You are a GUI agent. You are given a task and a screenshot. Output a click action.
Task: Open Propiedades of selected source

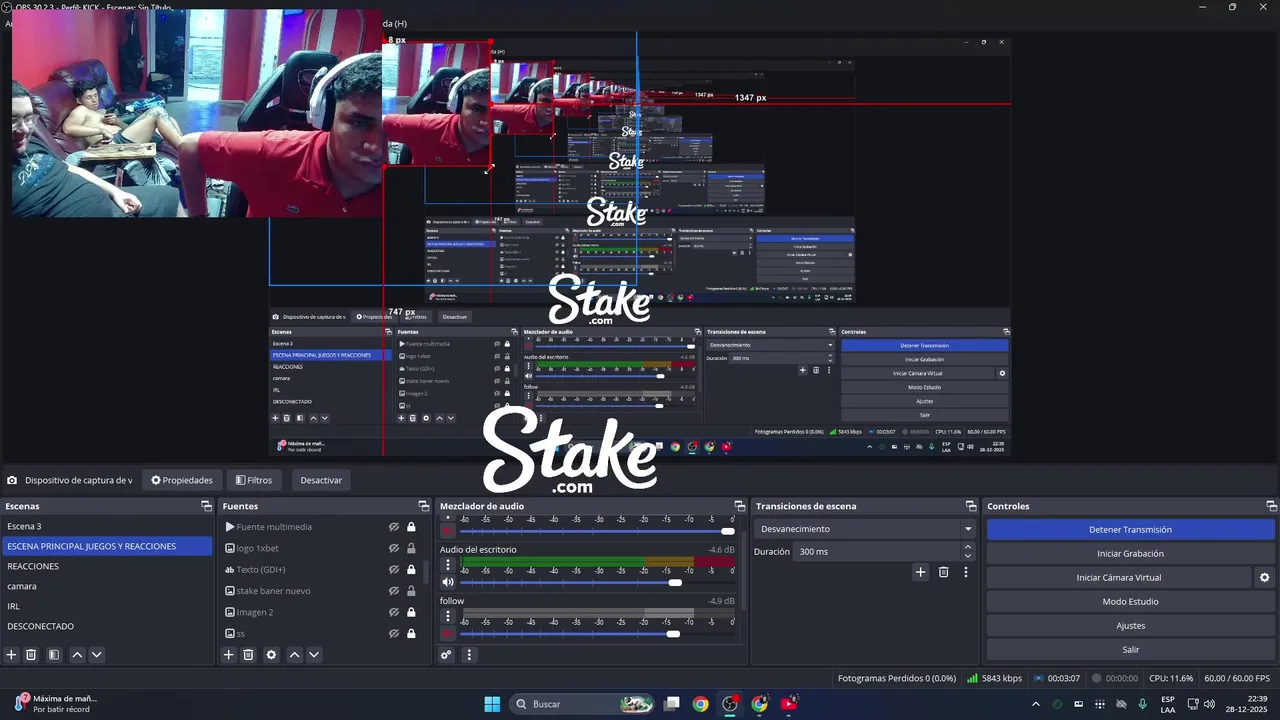pyautogui.click(x=182, y=480)
